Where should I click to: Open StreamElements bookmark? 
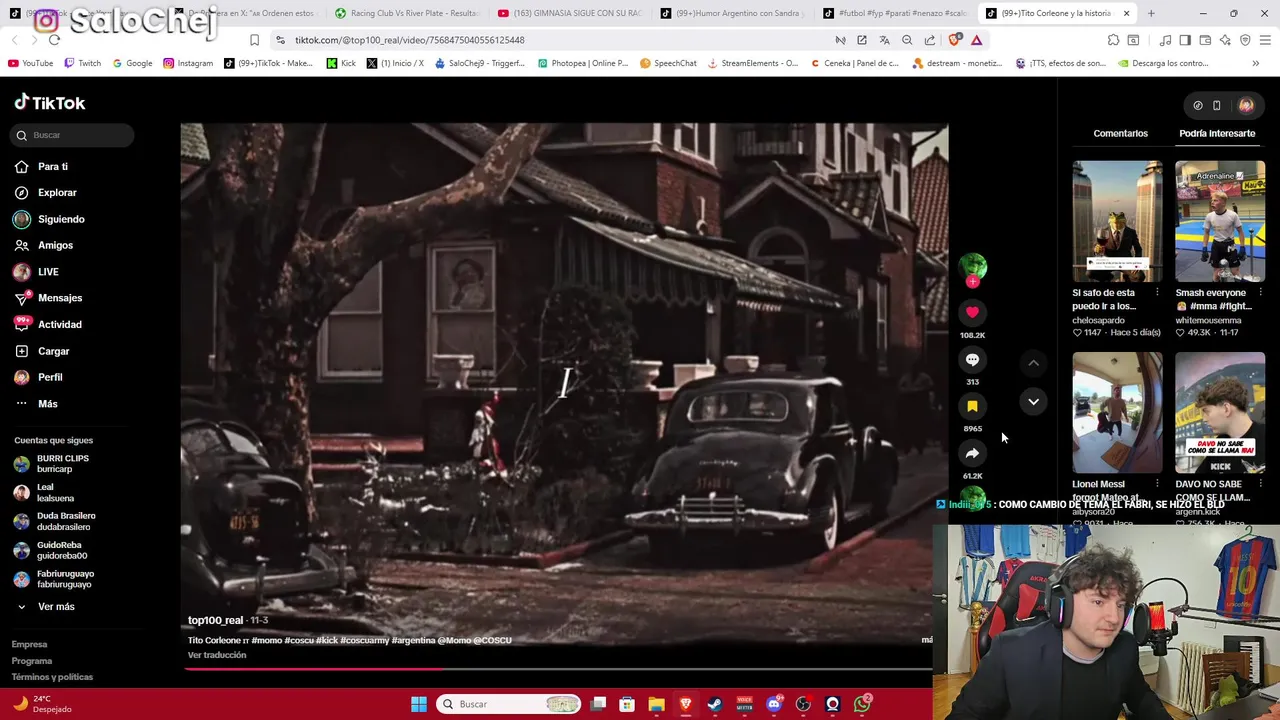point(752,63)
